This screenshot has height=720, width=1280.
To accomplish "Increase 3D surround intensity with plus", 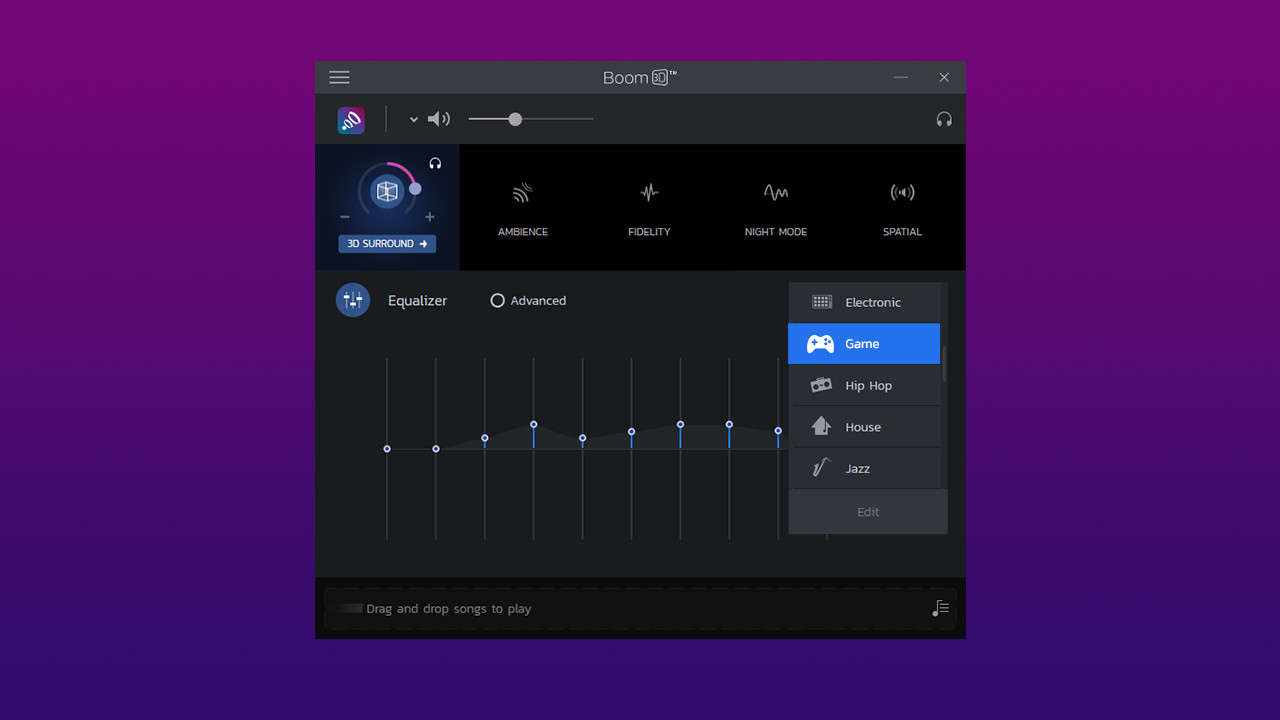I will (430, 217).
